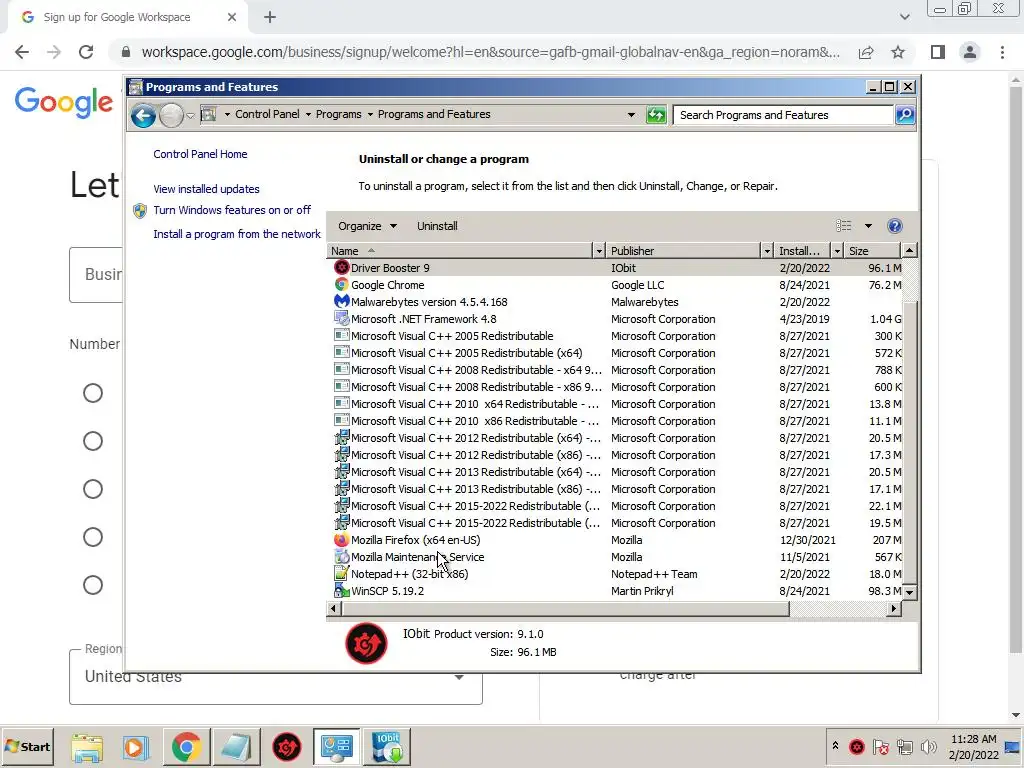Expand the Region dropdown on Google page
Image resolution: width=1024 pixels, height=768 pixels.
pyautogui.click(x=459, y=677)
